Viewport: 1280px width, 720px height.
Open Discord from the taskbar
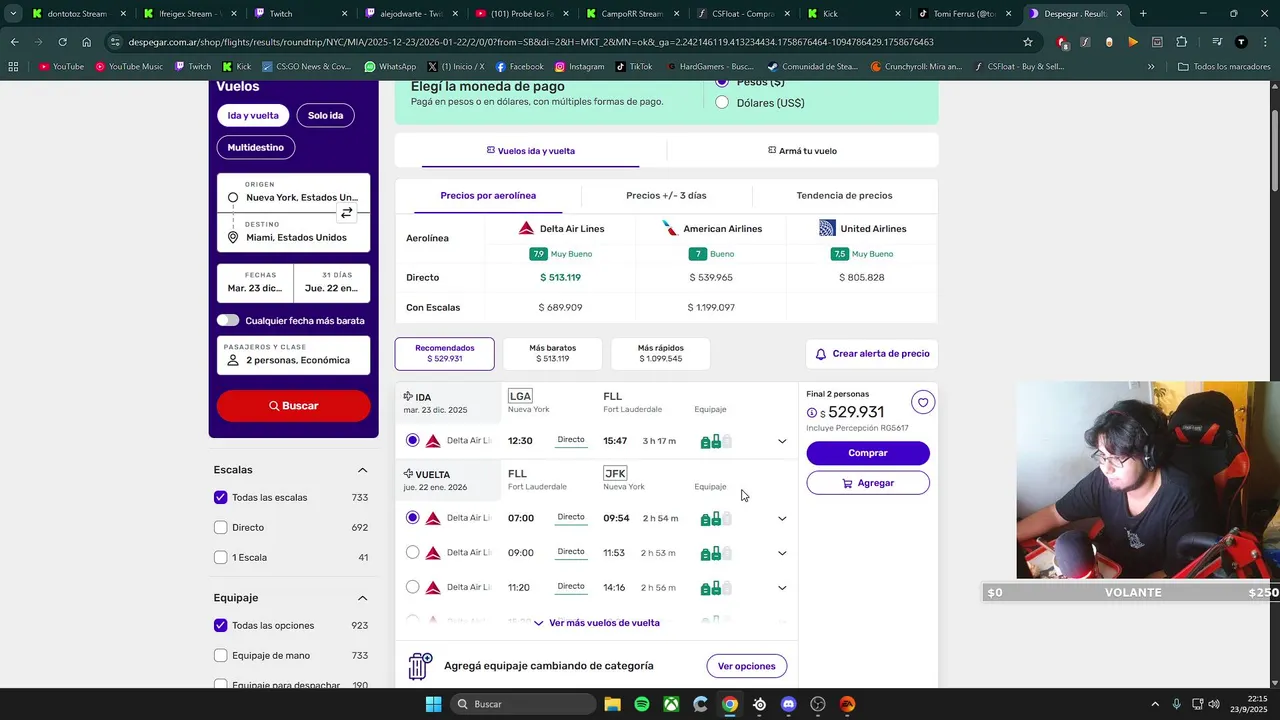788,704
